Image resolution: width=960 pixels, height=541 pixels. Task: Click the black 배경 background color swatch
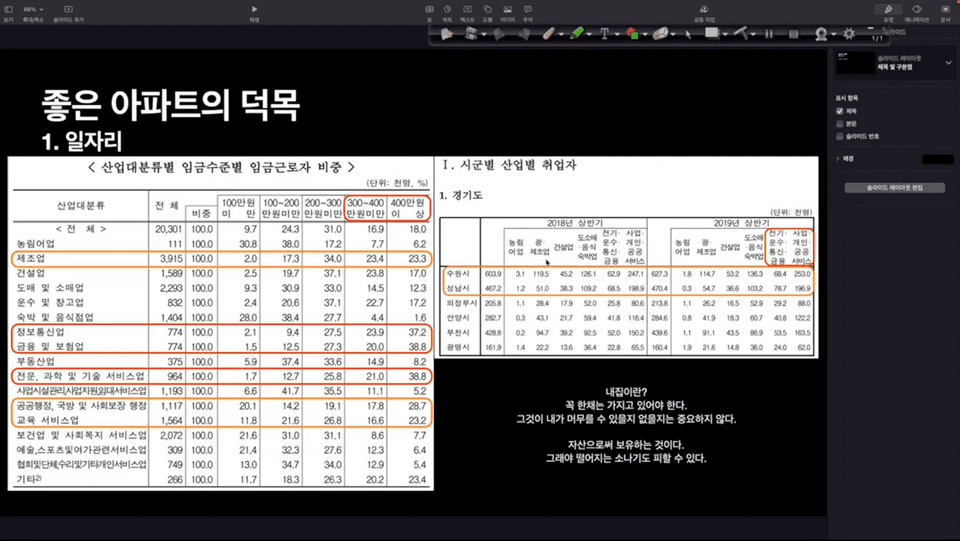click(937, 159)
